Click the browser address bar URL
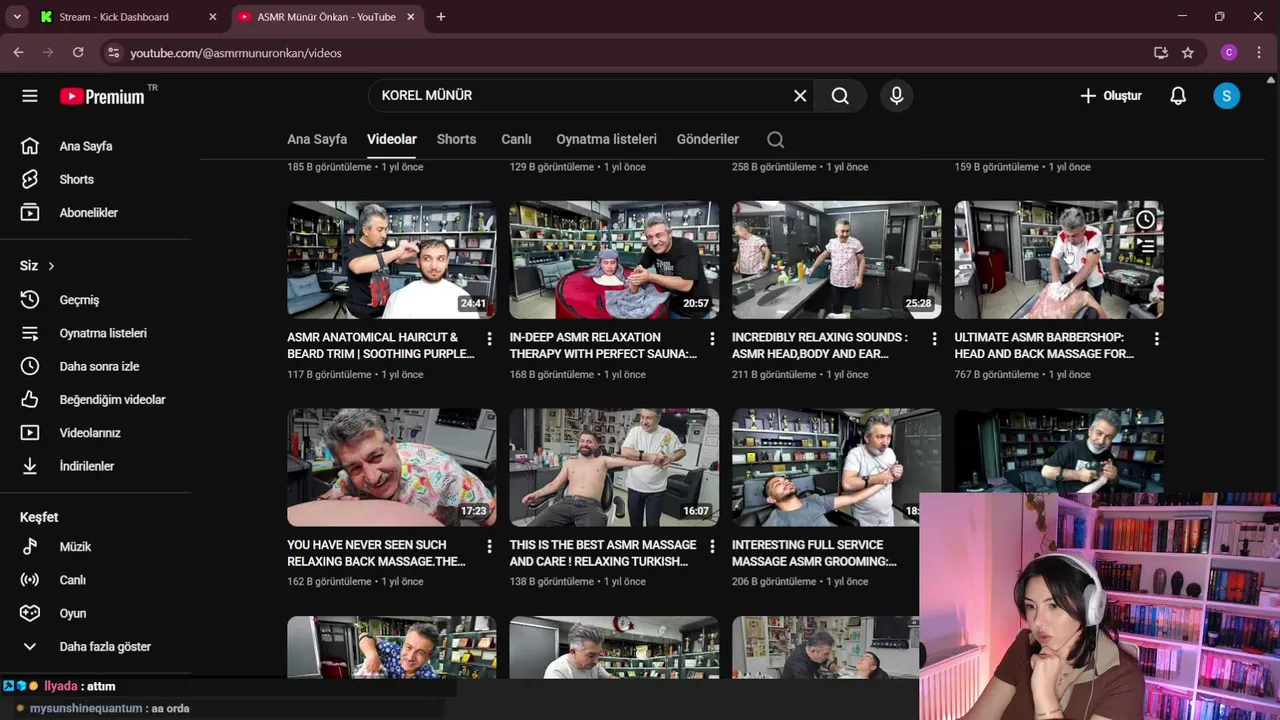The width and height of the screenshot is (1280, 720). click(236, 53)
